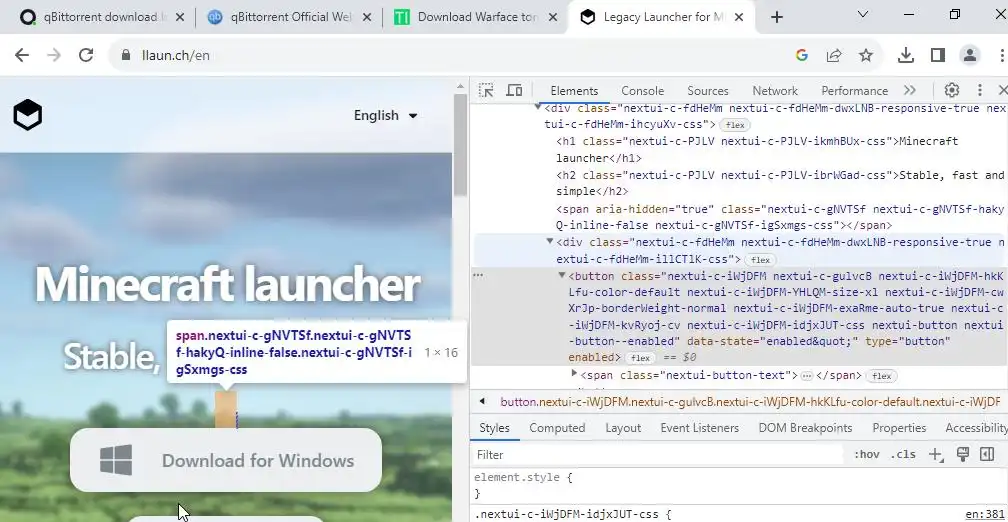Screen dimensions: 1008x522
Task: Open a new browser tab with plus
Action: tap(777, 17)
